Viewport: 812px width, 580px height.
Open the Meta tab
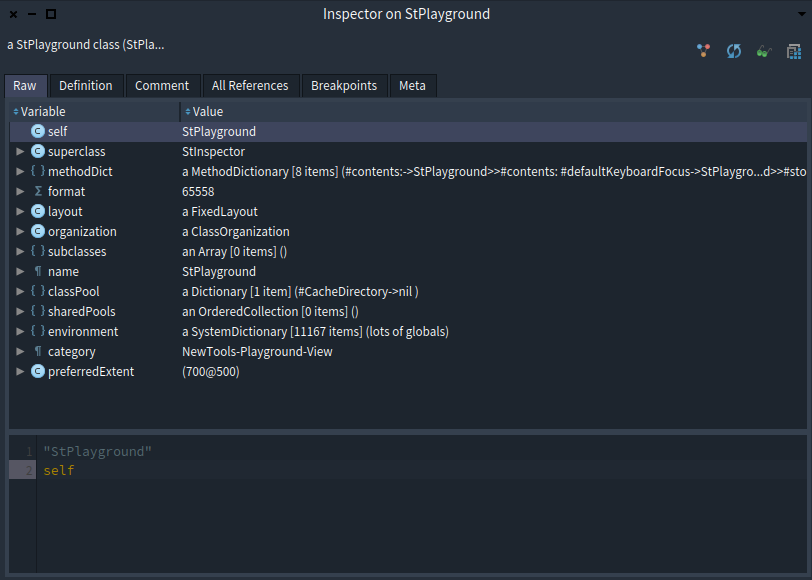pos(412,85)
